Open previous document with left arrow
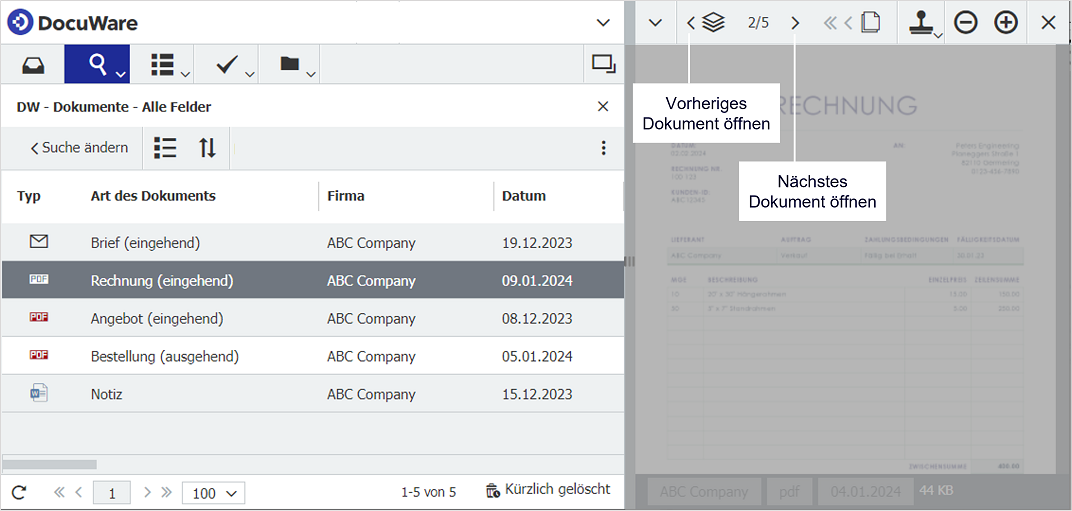Viewport: 1072px width, 511px height. tap(691, 23)
